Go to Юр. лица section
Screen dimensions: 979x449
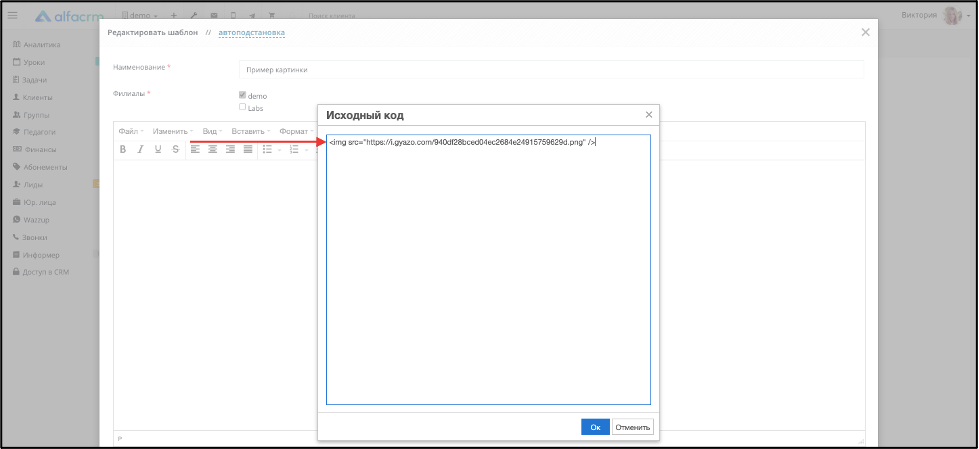coord(34,202)
